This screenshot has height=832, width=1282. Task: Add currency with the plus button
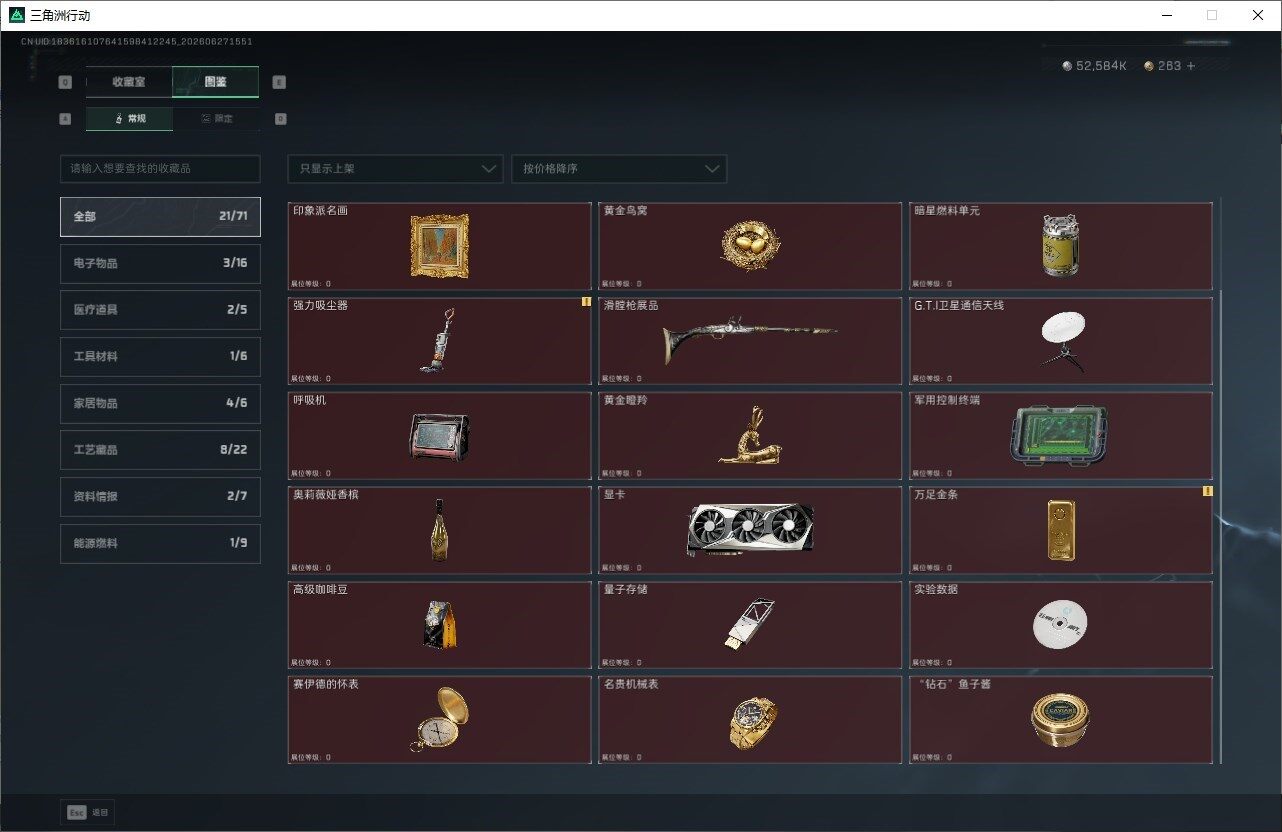coord(1190,66)
